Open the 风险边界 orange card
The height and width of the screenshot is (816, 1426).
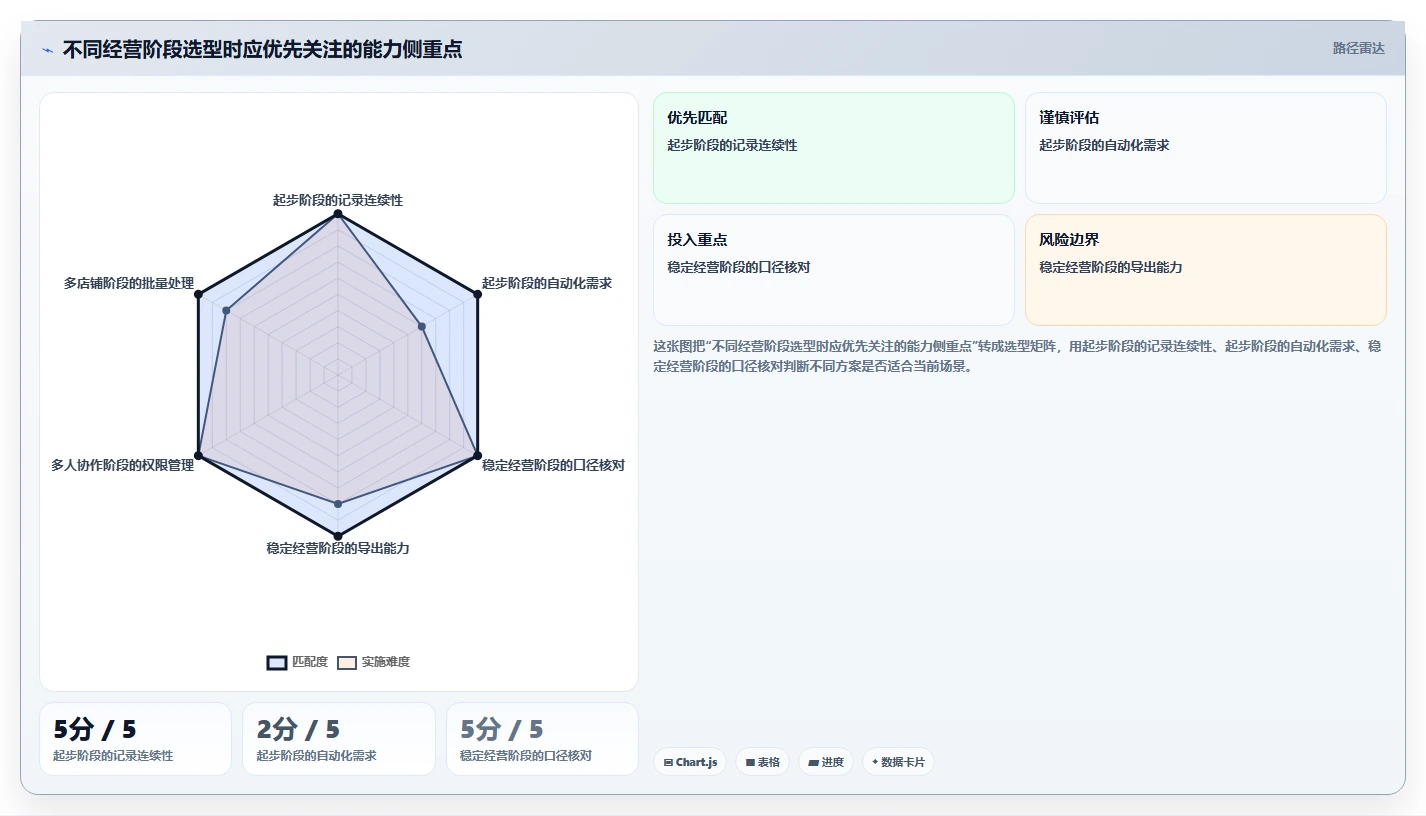pyautogui.click(x=1205, y=270)
